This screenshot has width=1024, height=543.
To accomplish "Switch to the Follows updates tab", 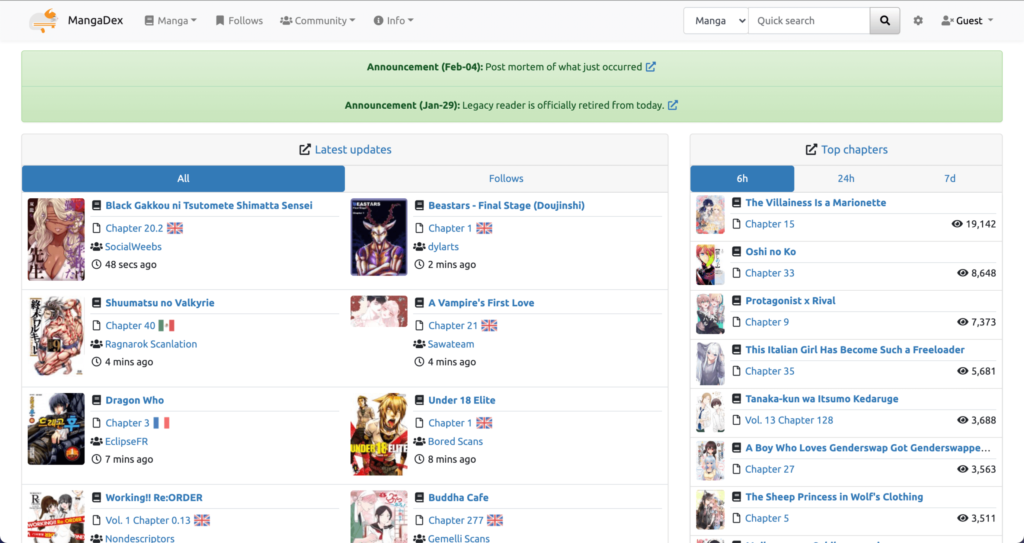I will 506,179.
